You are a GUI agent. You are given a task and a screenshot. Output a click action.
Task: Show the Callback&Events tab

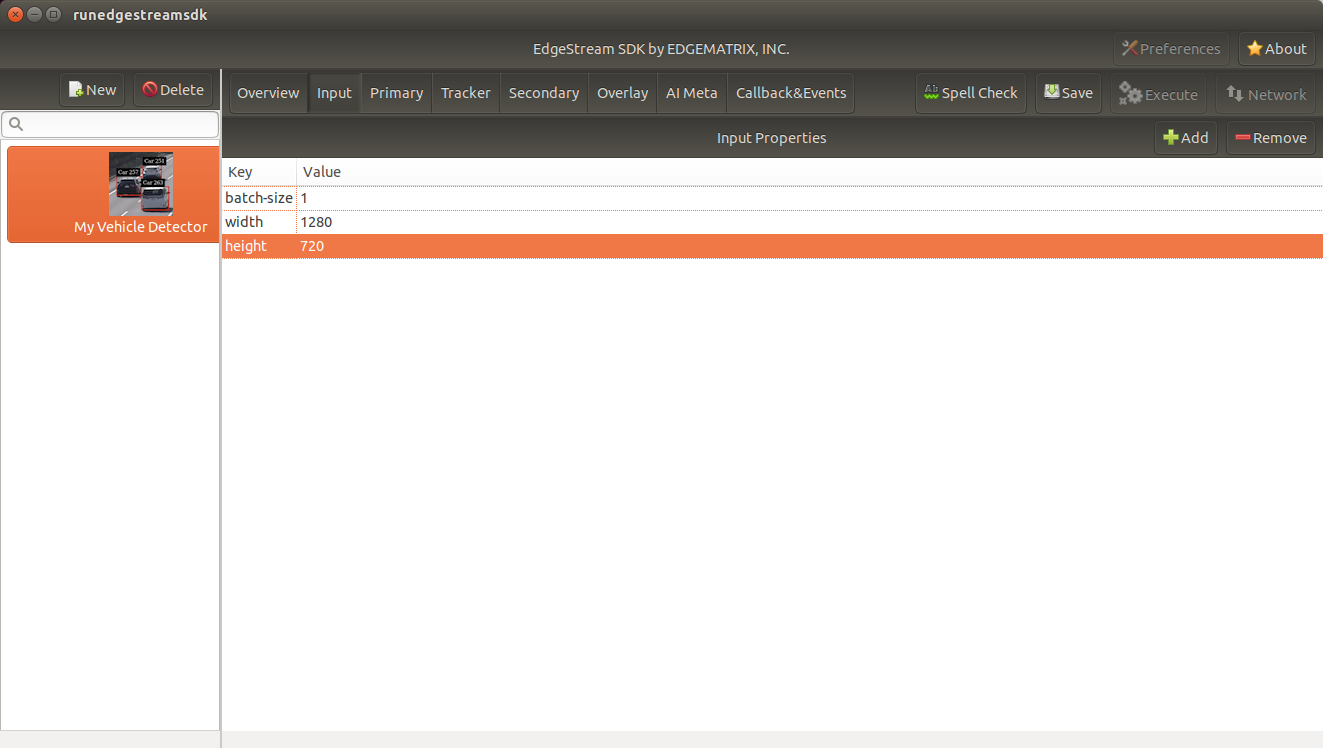pos(791,93)
